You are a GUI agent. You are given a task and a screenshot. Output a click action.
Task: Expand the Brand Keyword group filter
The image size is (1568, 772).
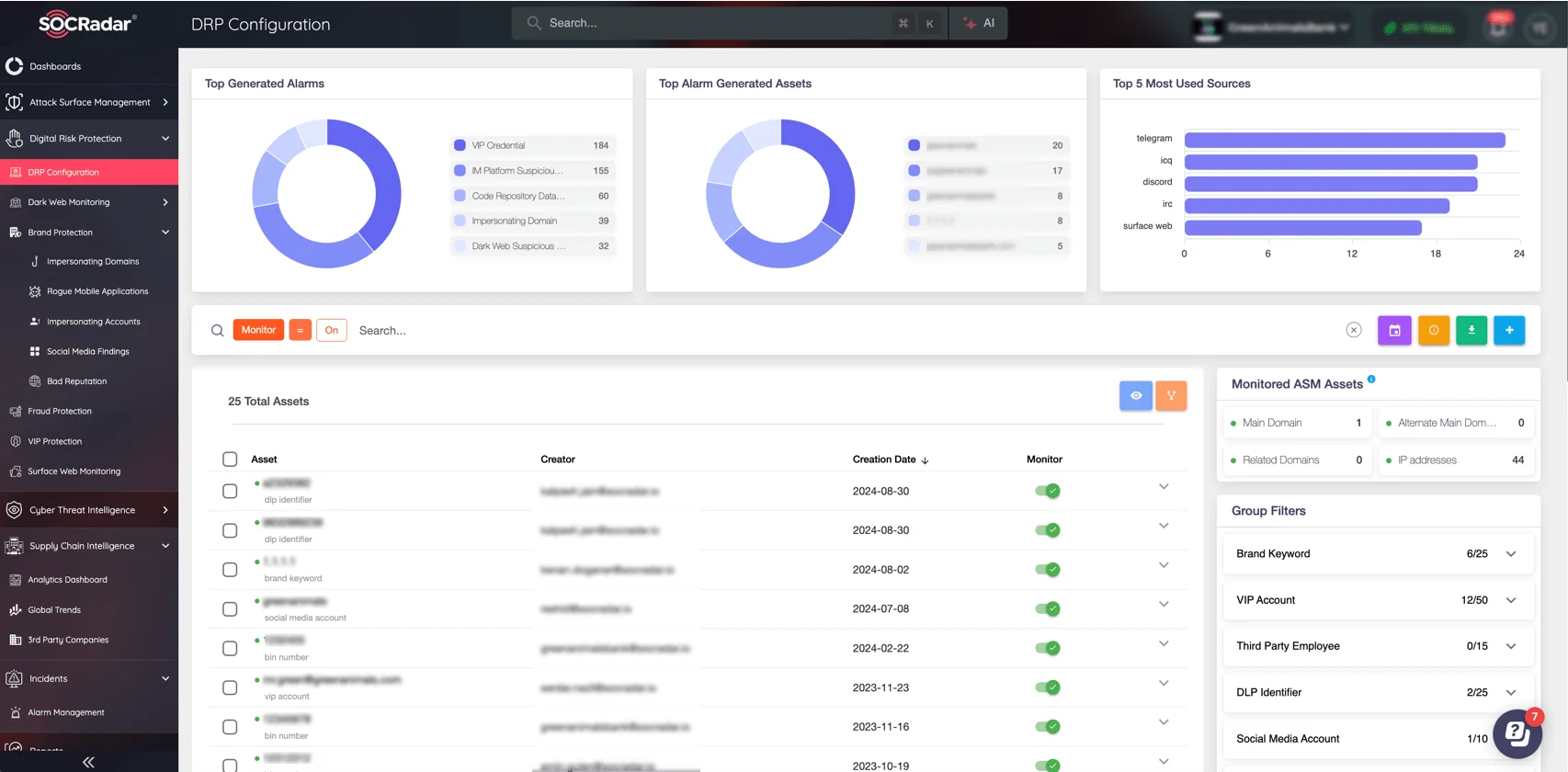(1511, 554)
